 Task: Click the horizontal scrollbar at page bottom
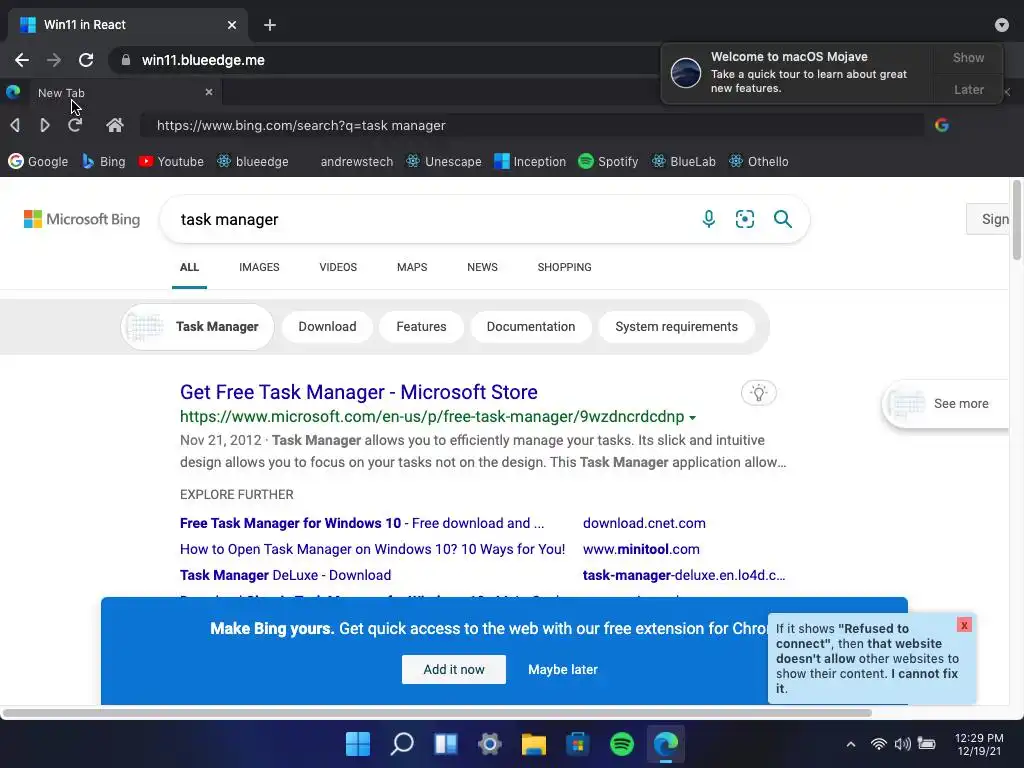click(438, 712)
